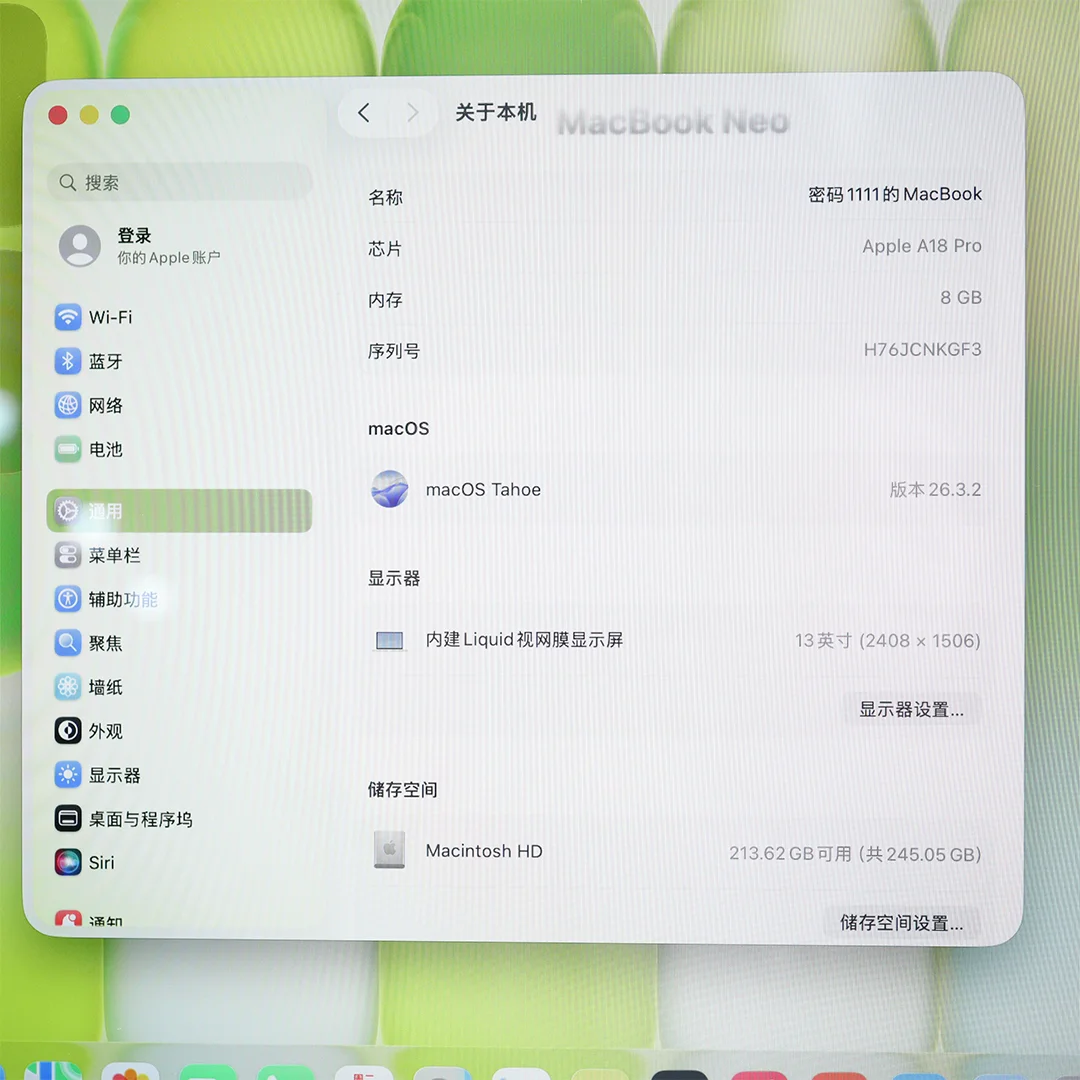Select 菜单栏 menu bar settings
This screenshot has height=1080, width=1080.
114,555
